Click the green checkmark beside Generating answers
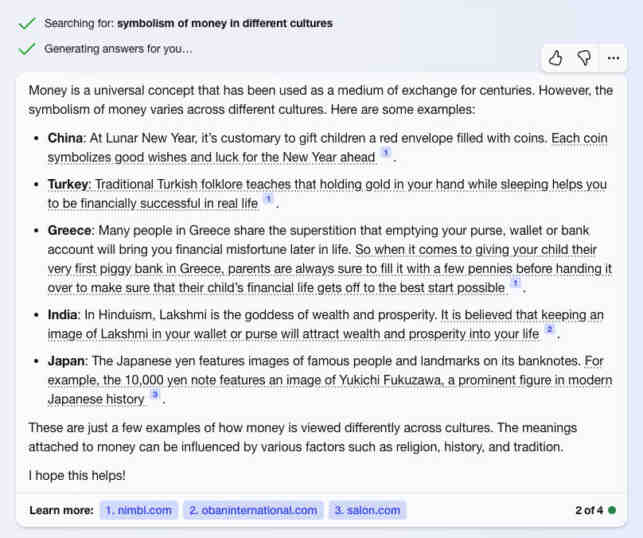643x538 pixels. pyautogui.click(x=27, y=49)
